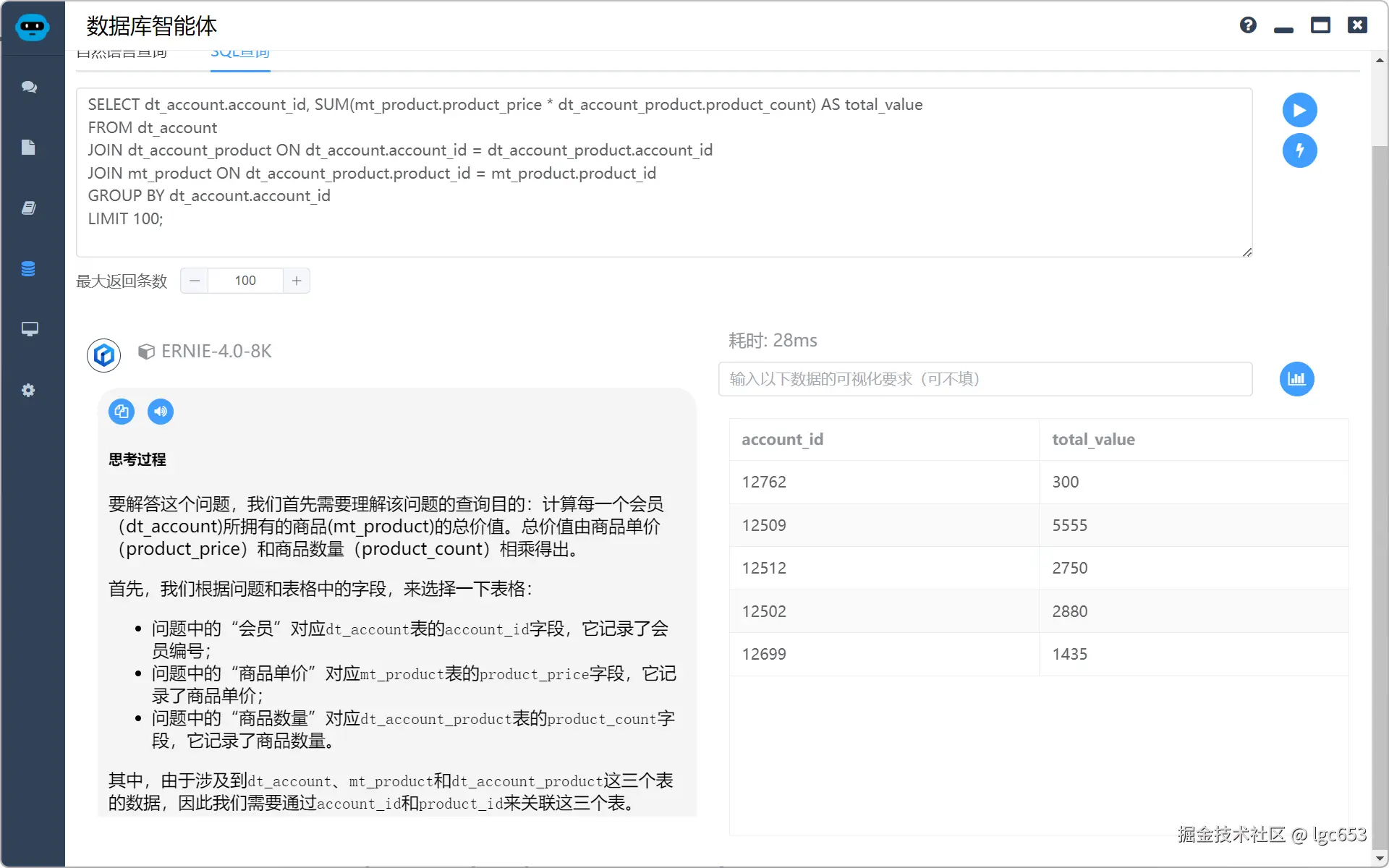Open the document page in sidebar
The image size is (1389, 868).
click(29, 148)
